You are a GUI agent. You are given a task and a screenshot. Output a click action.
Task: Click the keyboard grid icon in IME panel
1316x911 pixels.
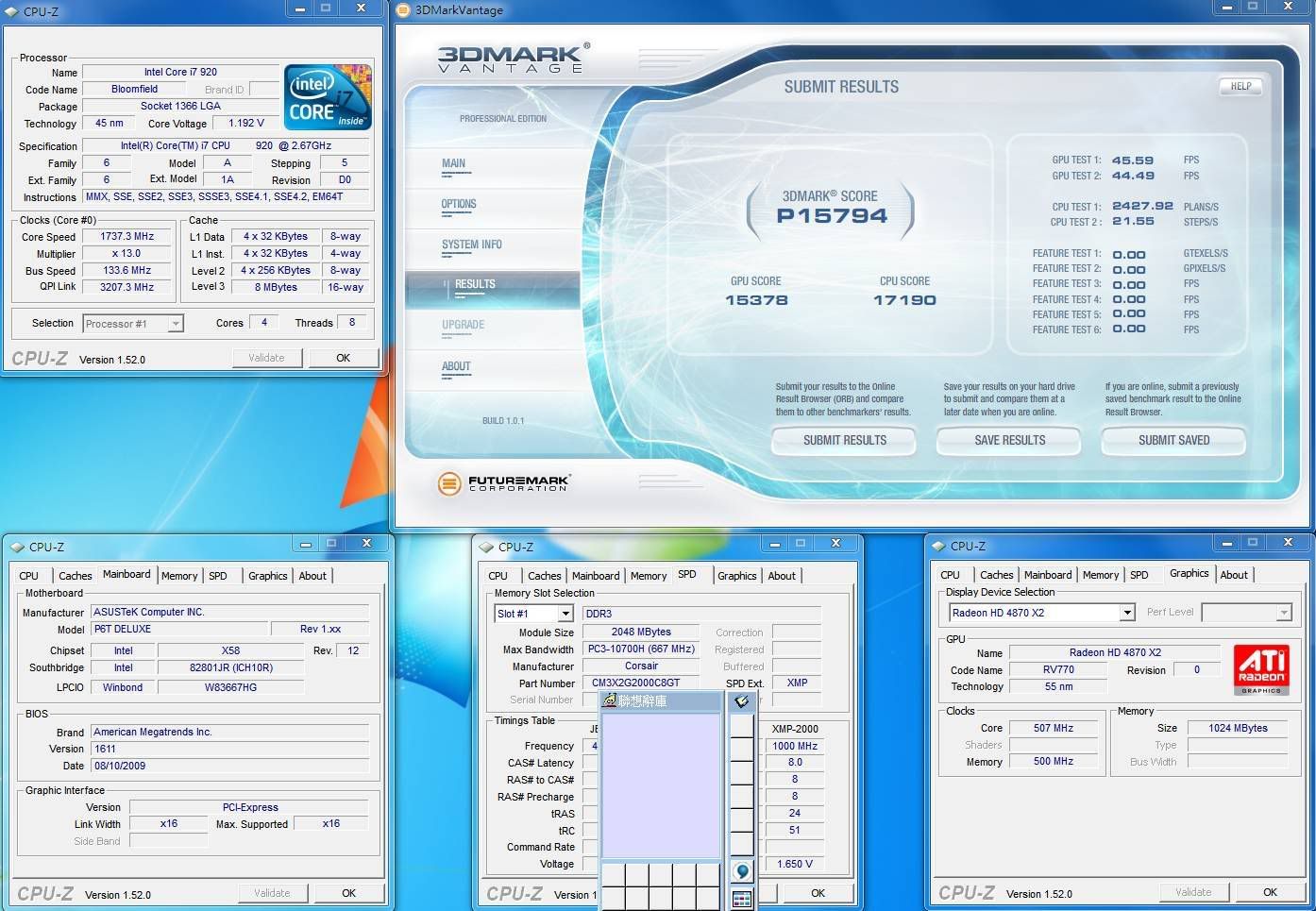click(742, 899)
